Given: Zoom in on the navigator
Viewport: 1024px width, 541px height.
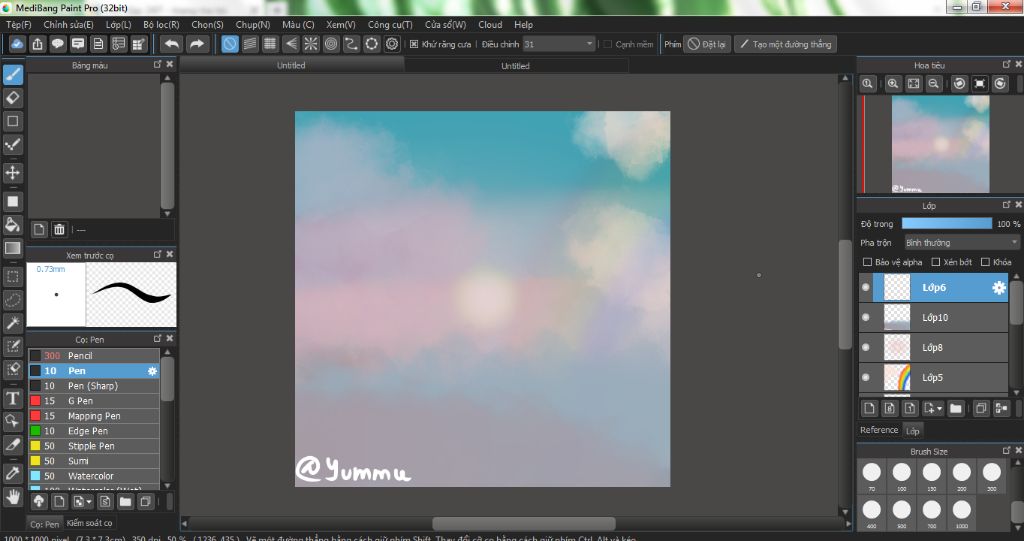Looking at the screenshot, I should click(x=893, y=84).
